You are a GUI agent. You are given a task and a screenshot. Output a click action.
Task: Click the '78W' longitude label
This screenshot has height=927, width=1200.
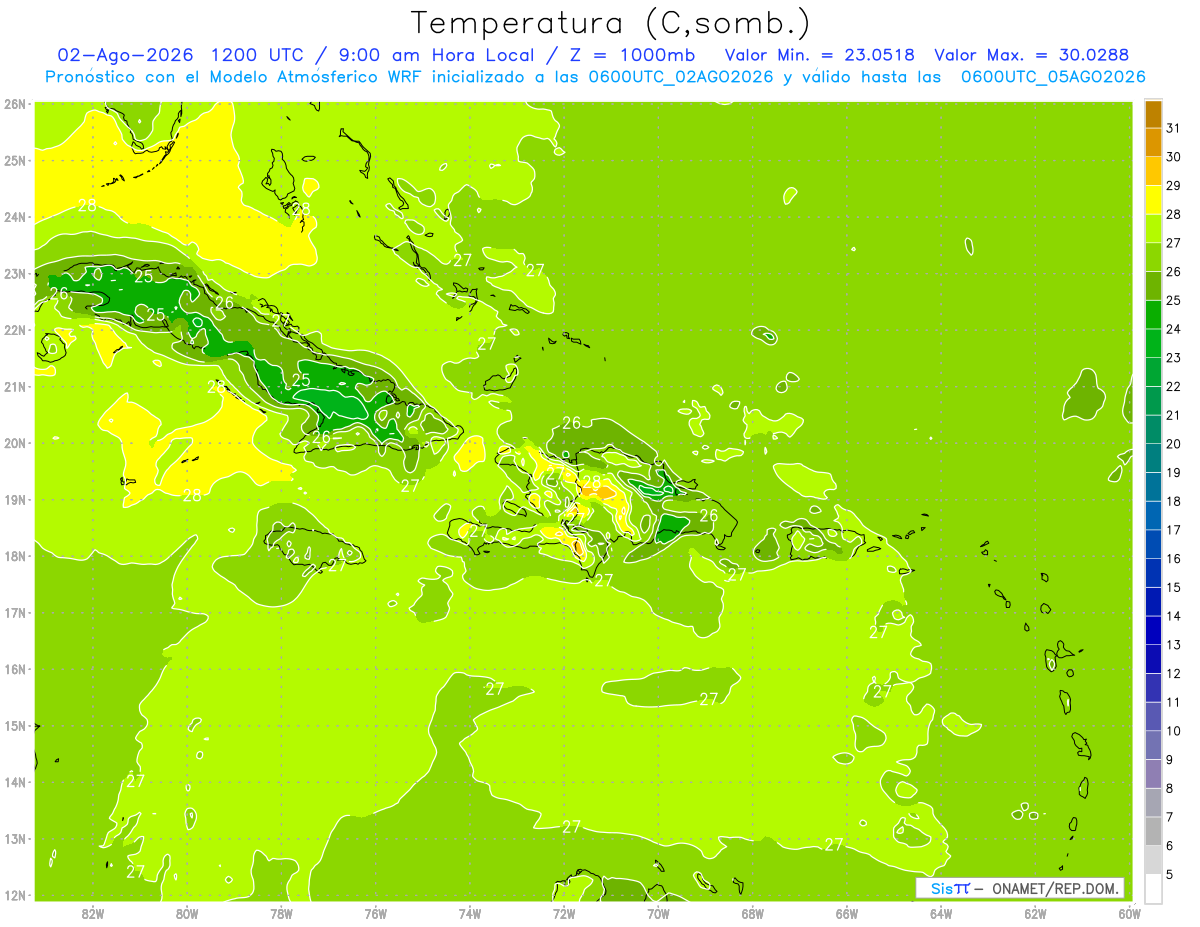(281, 913)
